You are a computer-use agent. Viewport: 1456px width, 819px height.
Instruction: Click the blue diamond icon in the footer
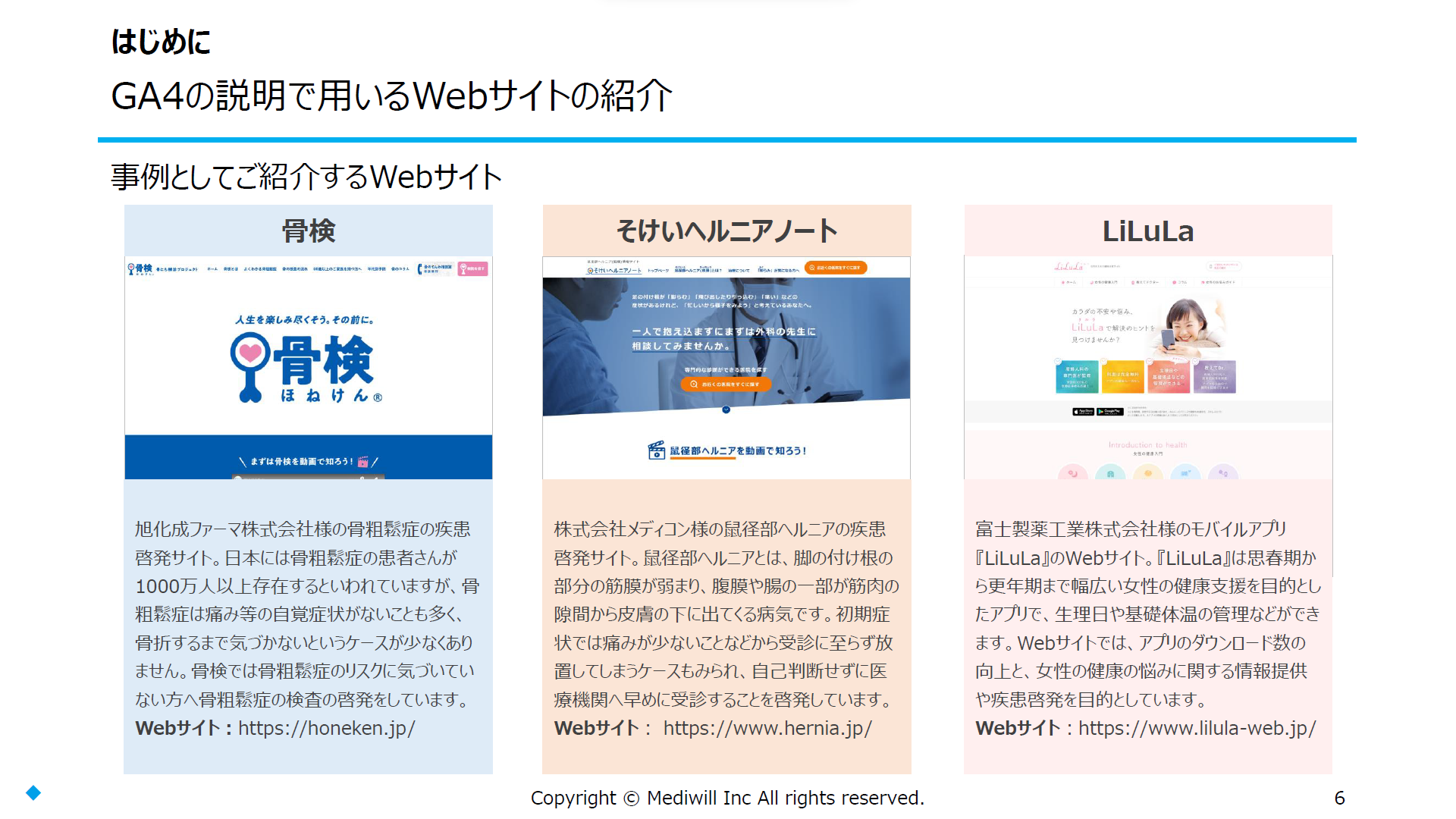tap(33, 792)
